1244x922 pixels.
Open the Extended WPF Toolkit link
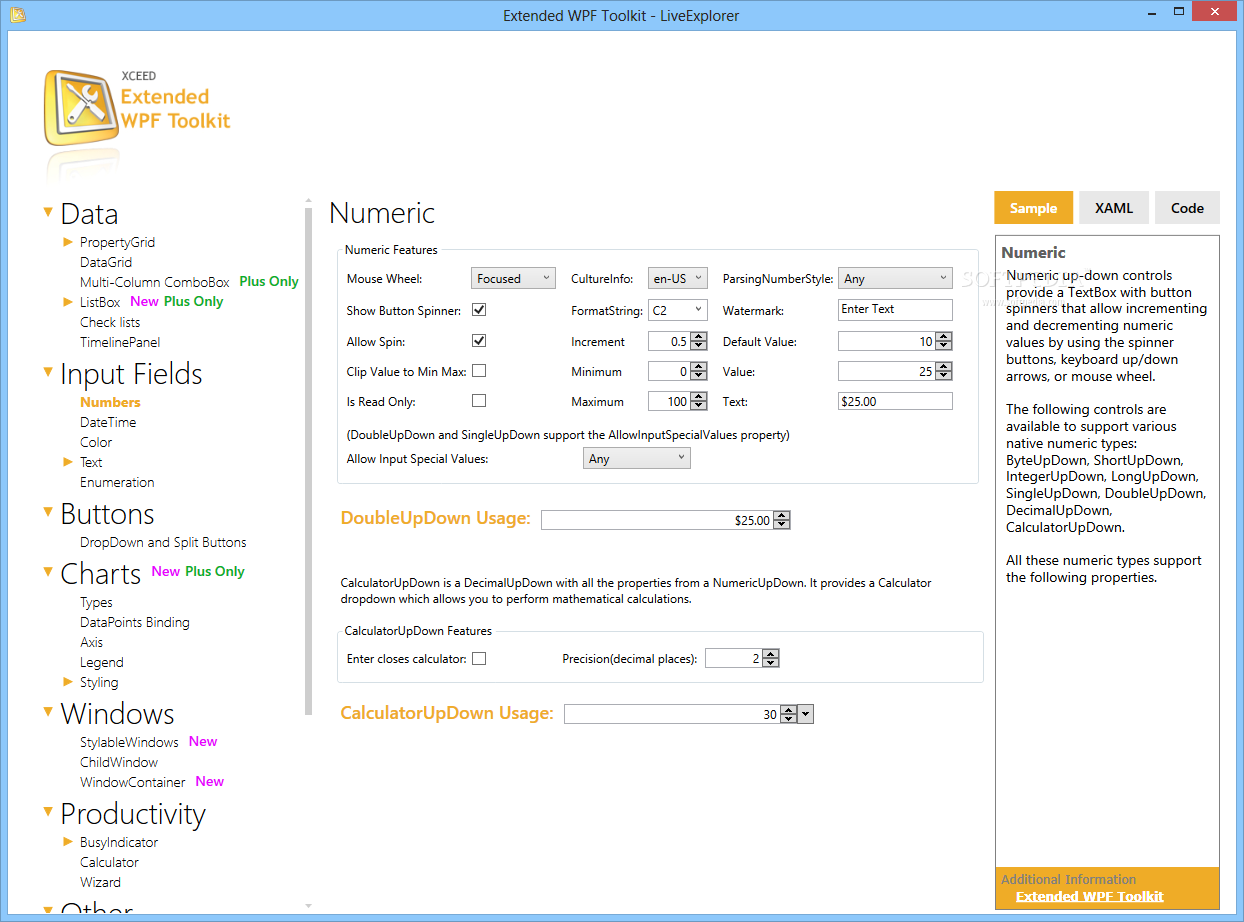click(x=1089, y=896)
